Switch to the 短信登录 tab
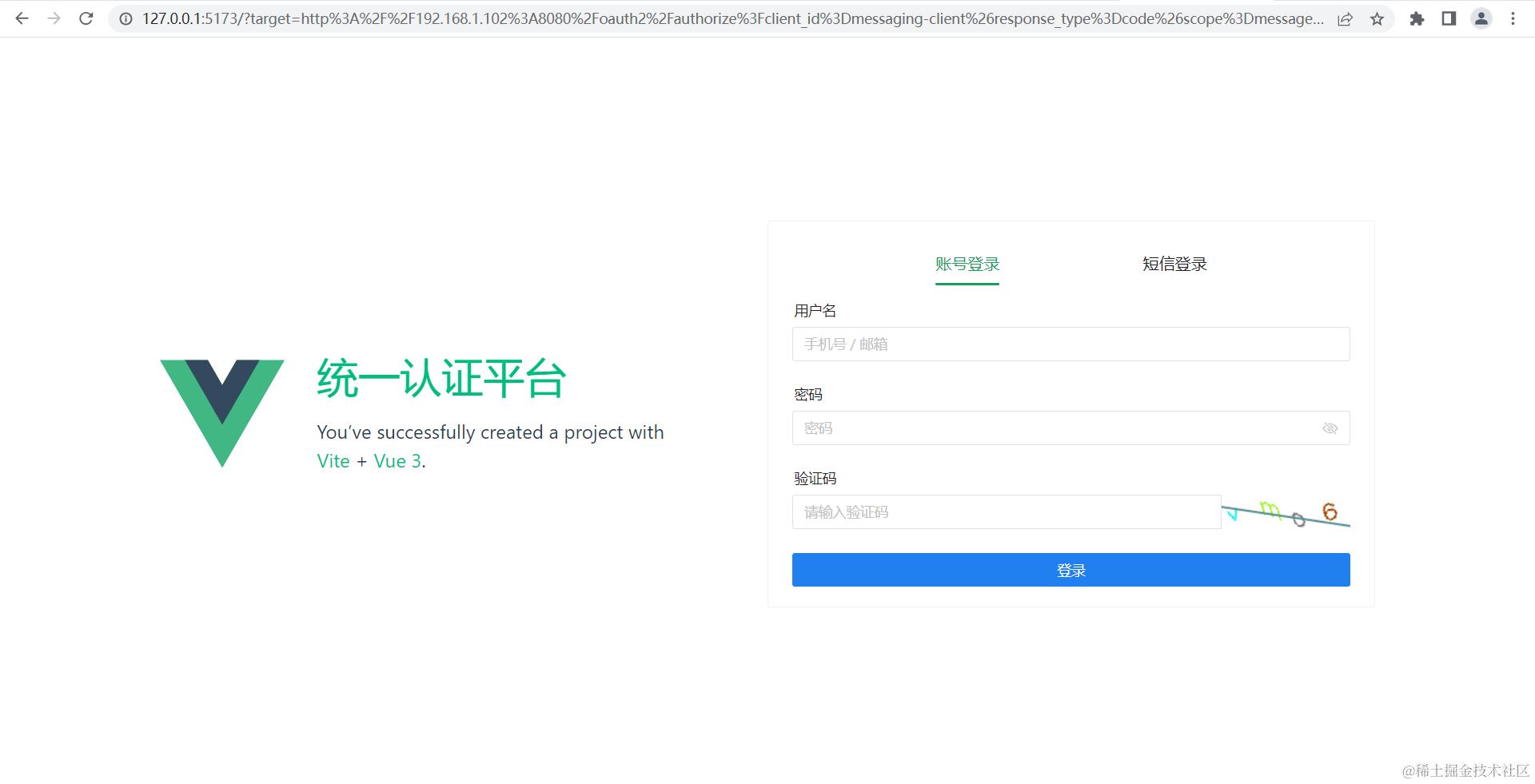Image resolution: width=1535 pixels, height=784 pixels. 1174,264
